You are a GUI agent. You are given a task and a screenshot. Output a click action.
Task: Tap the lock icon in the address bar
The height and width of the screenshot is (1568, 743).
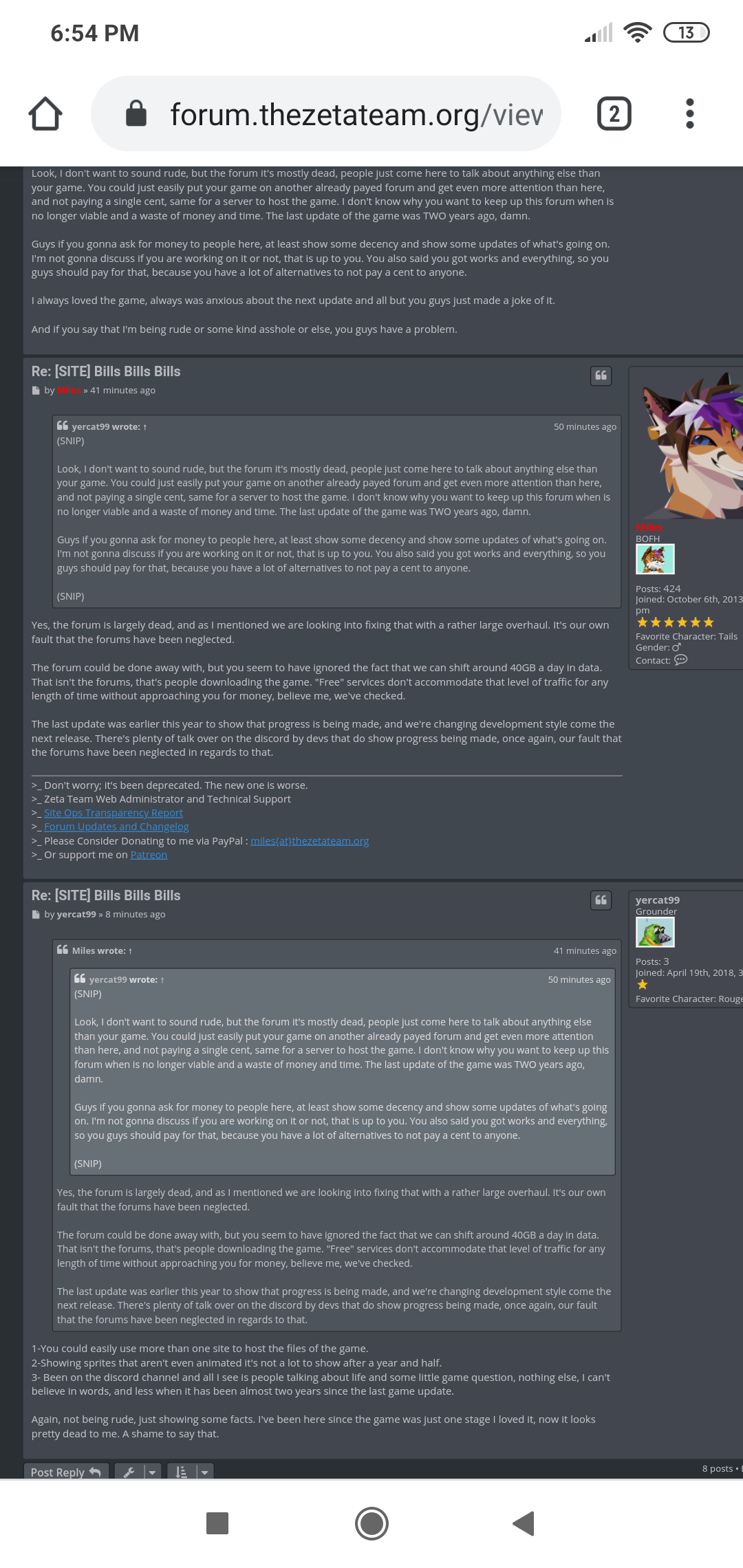click(136, 113)
